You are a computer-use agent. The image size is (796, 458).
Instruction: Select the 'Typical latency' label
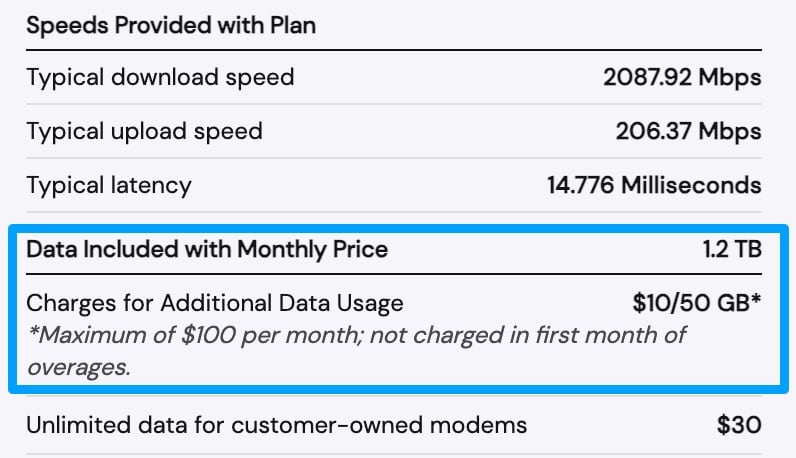(109, 185)
